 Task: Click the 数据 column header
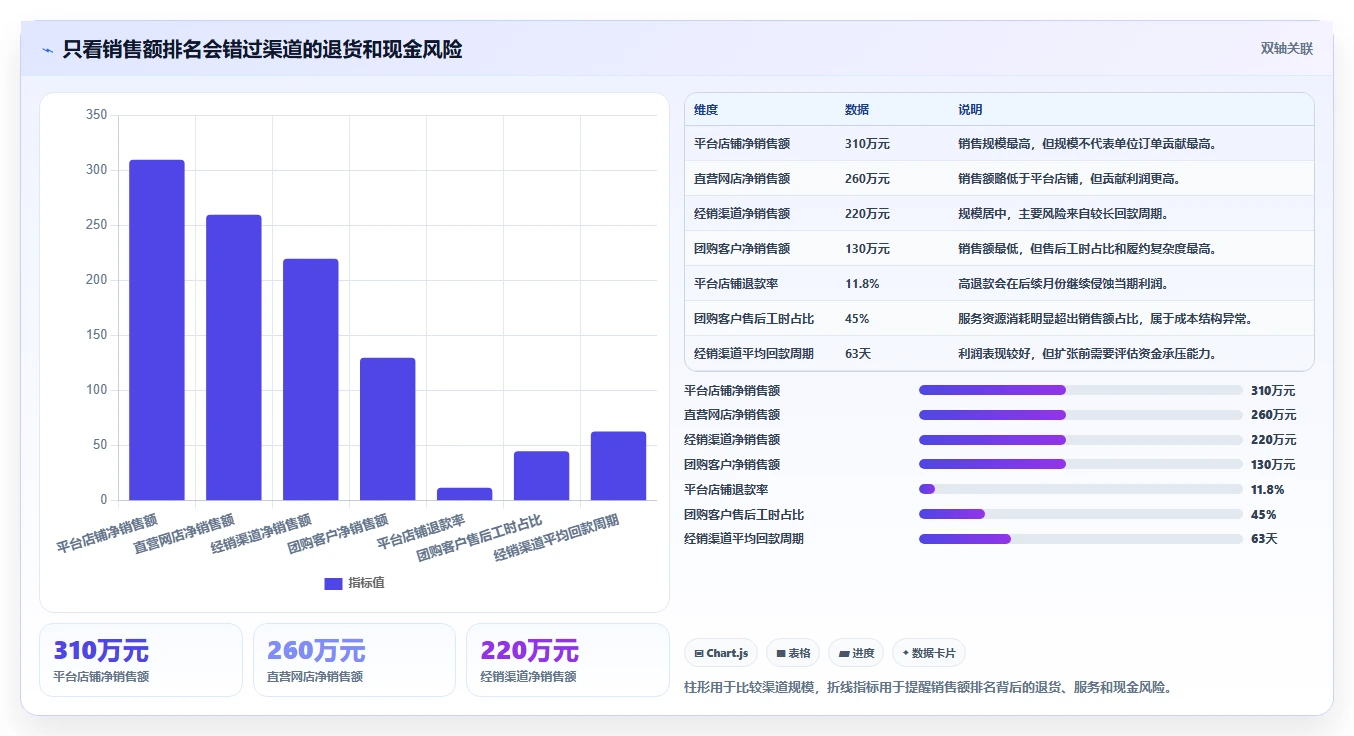pyautogui.click(x=857, y=110)
